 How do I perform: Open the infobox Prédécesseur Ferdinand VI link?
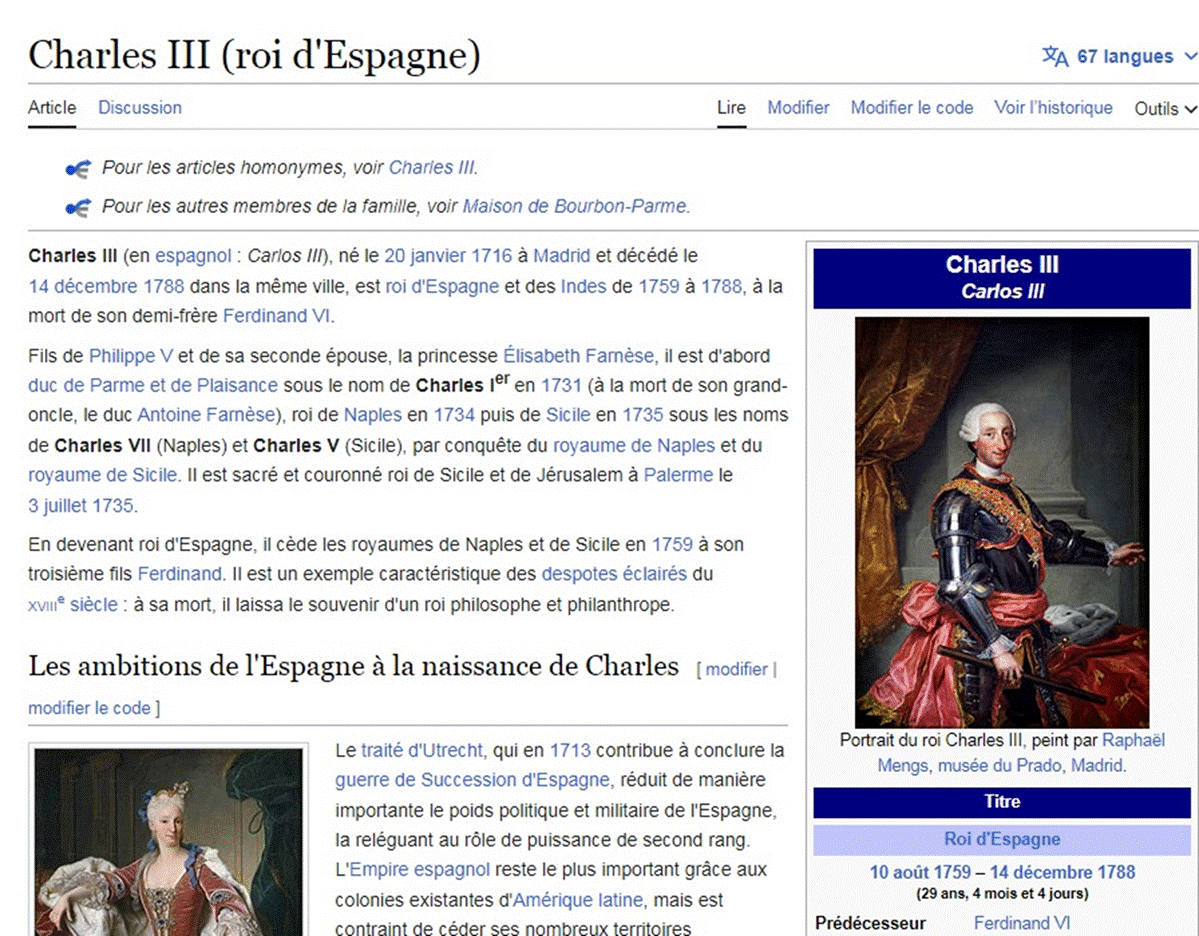(1022, 923)
